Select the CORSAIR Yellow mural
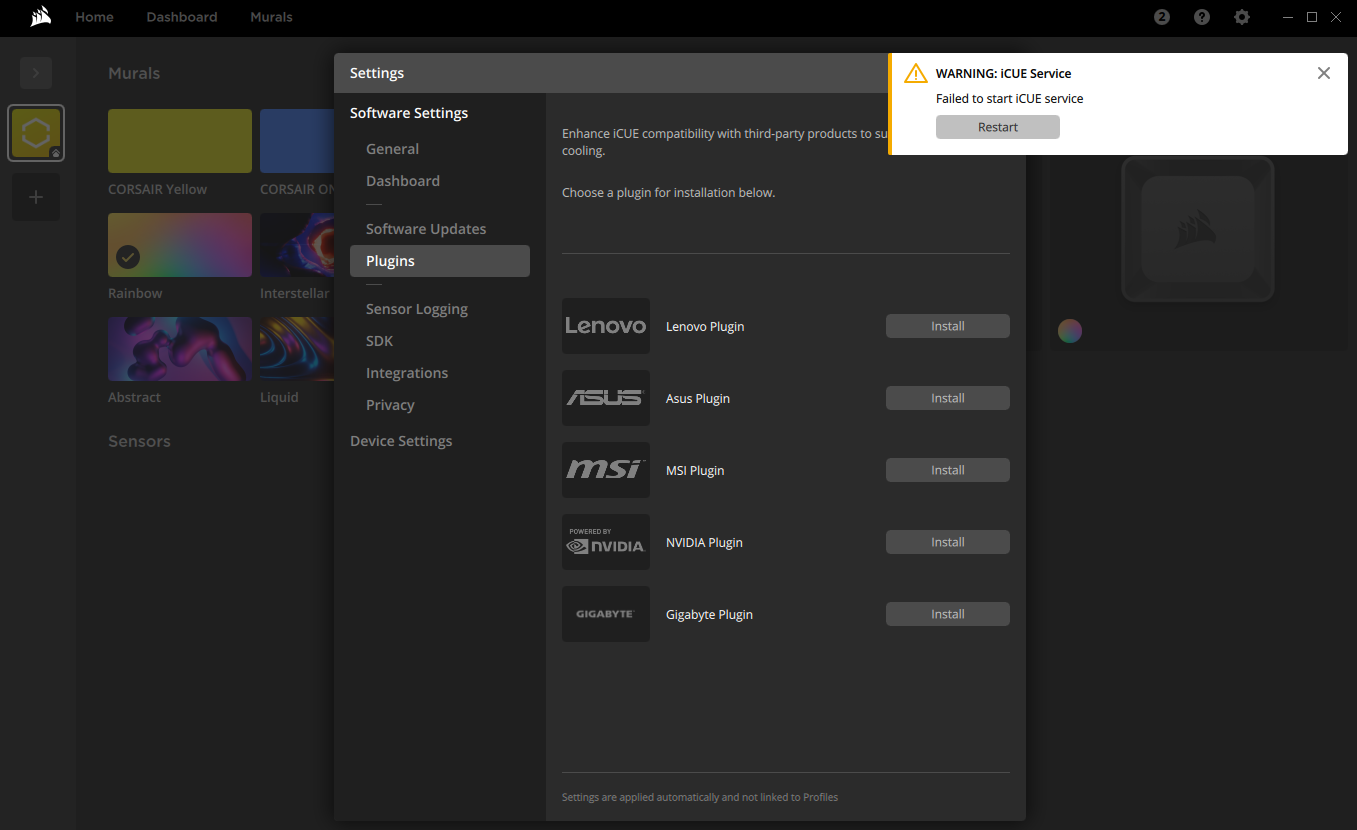 tap(180, 141)
